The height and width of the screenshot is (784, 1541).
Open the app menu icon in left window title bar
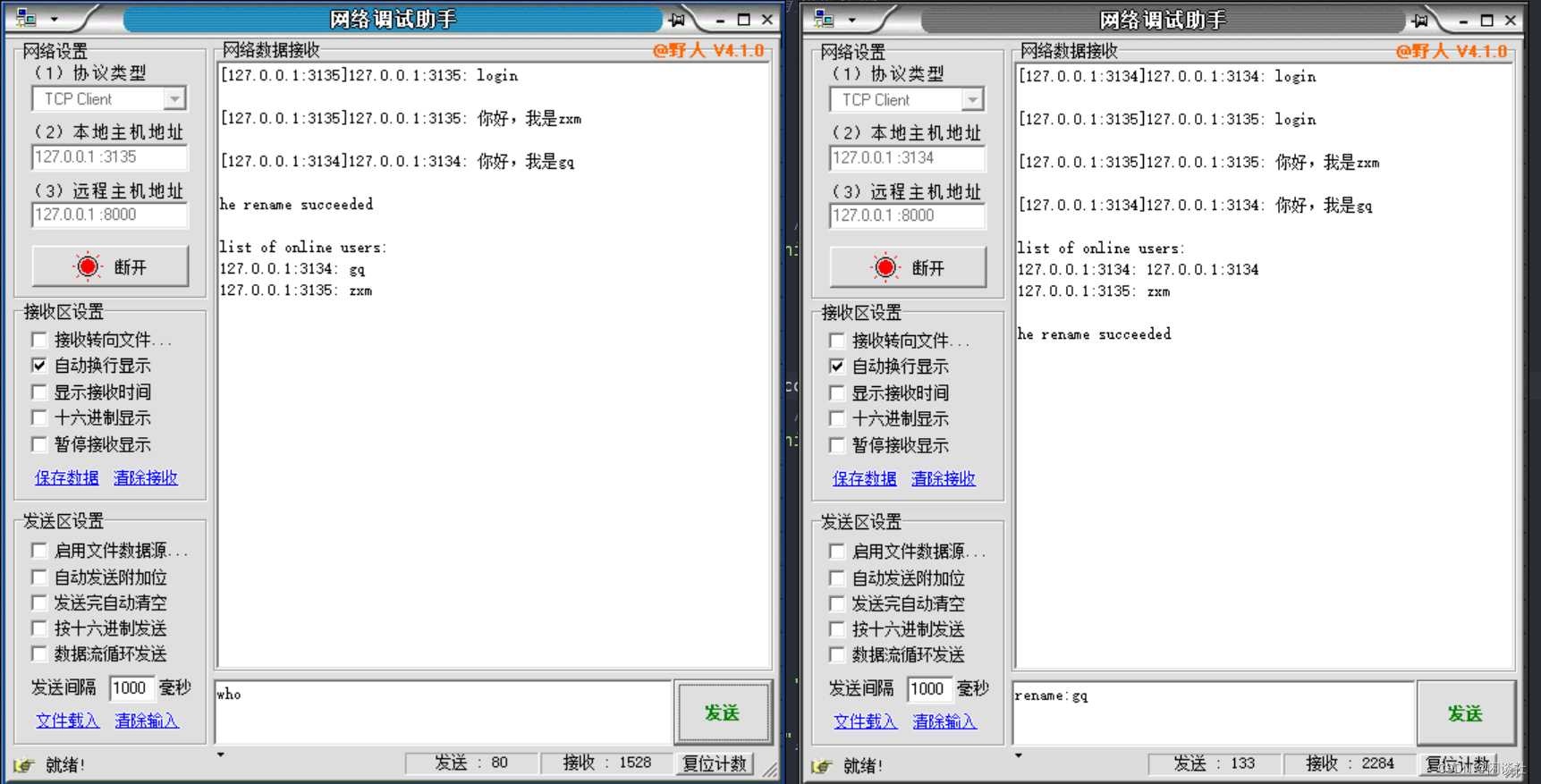pyautogui.click(x=26, y=18)
